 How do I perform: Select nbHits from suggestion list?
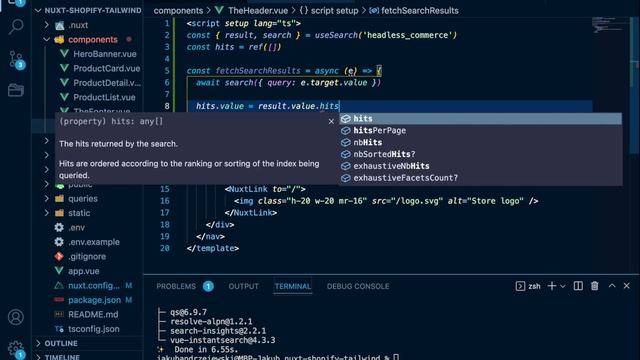point(480,142)
